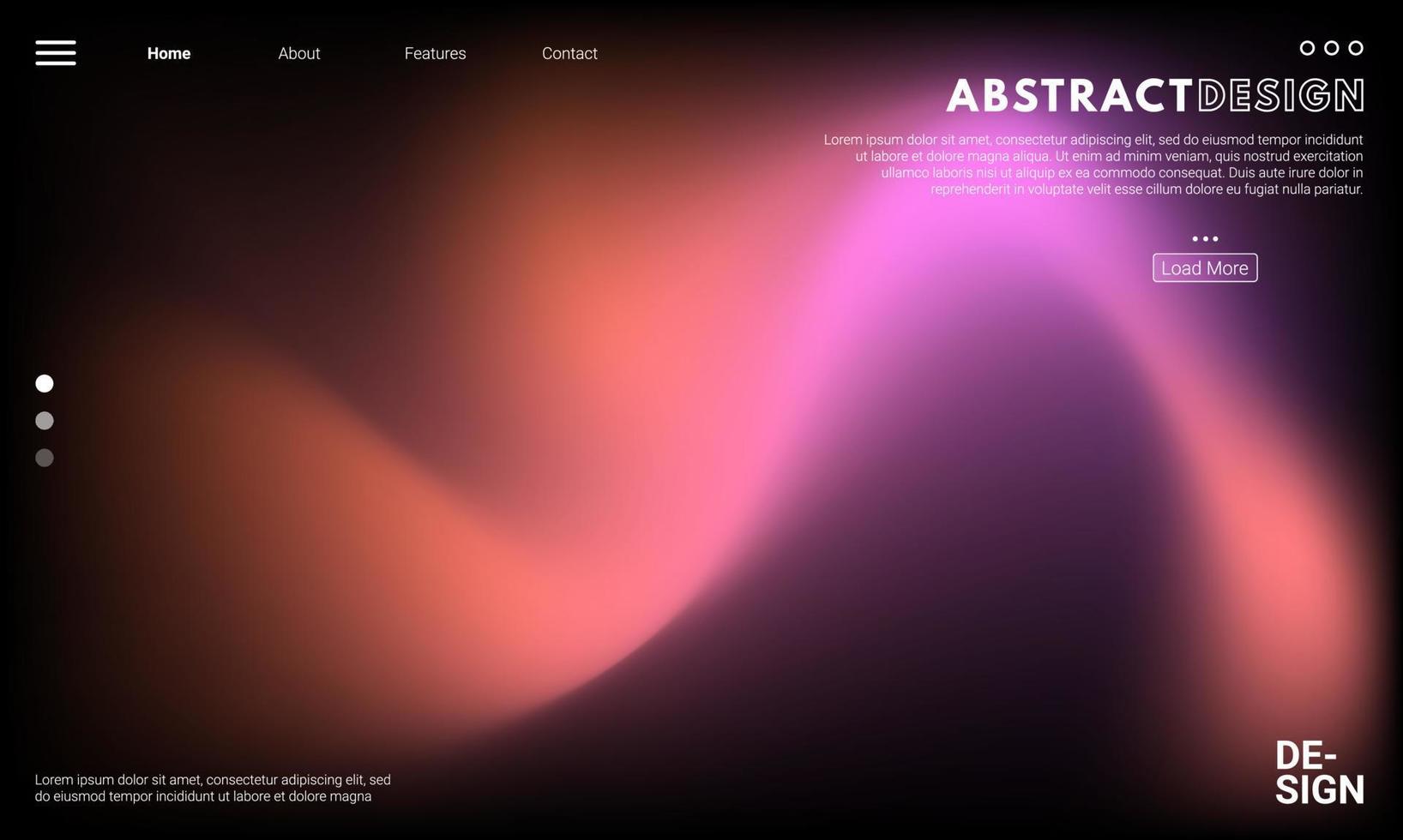Select the first white slide indicator dot

[45, 383]
